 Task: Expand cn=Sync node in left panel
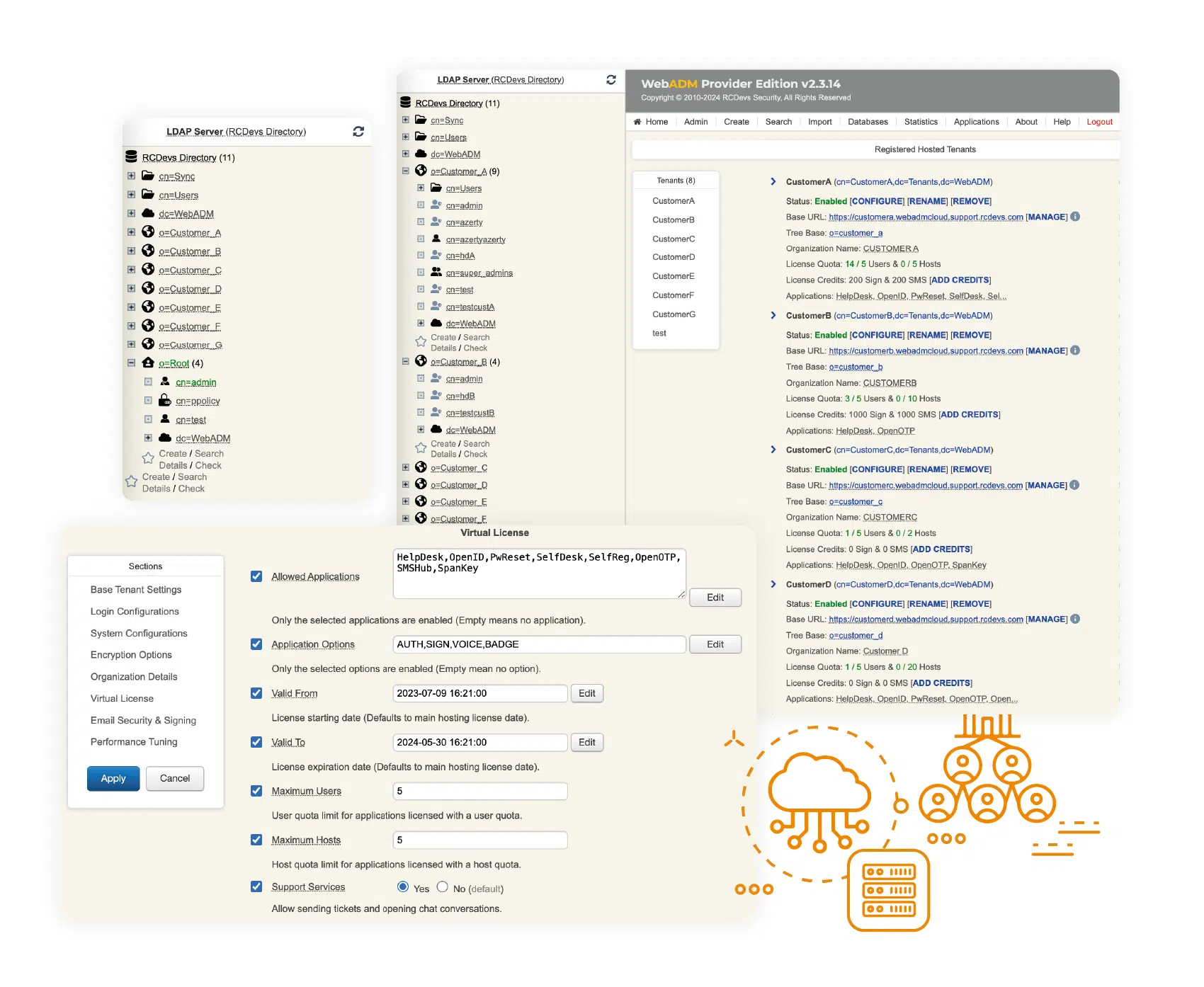pyautogui.click(x=131, y=176)
